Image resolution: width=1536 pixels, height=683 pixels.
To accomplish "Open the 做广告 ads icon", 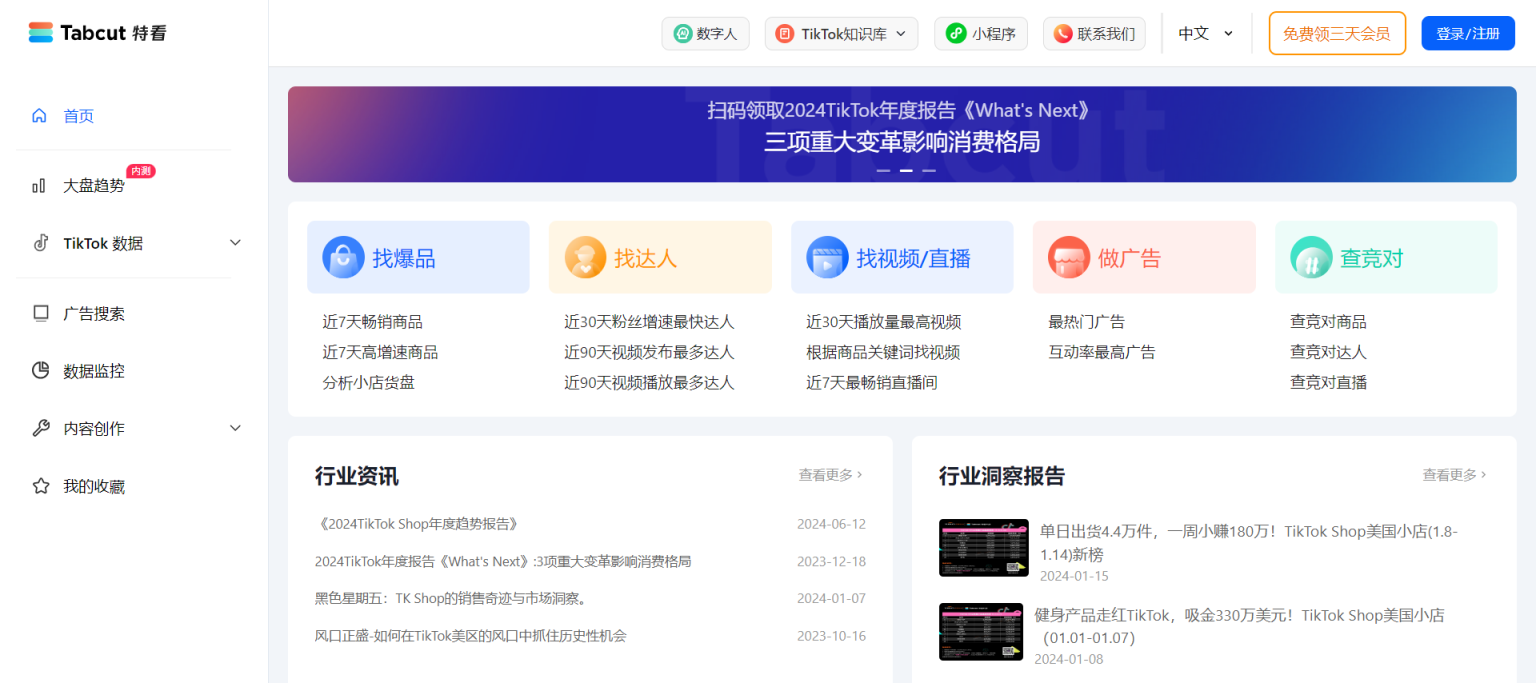I will [1069, 256].
